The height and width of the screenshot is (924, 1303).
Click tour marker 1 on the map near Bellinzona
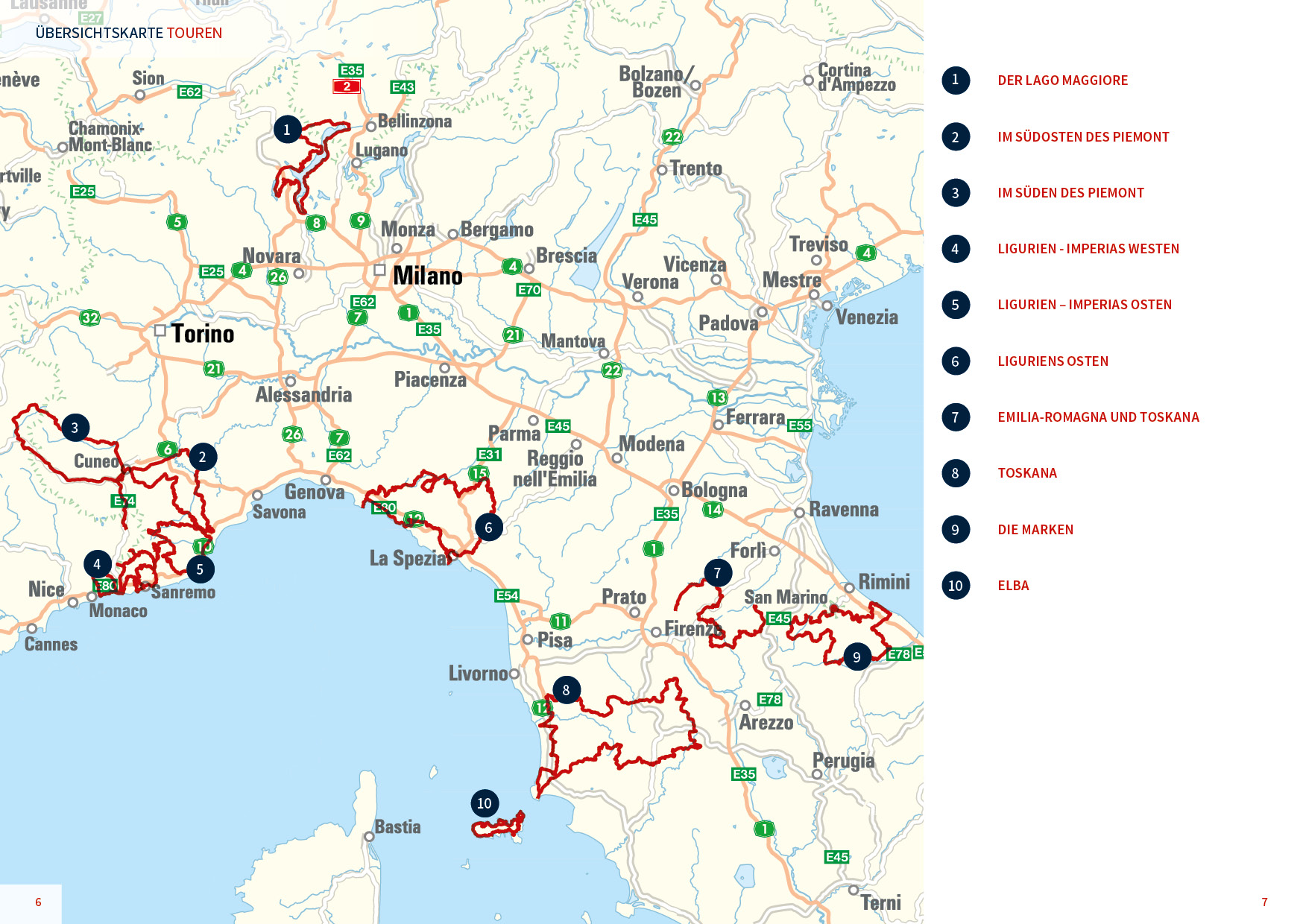[x=287, y=130]
